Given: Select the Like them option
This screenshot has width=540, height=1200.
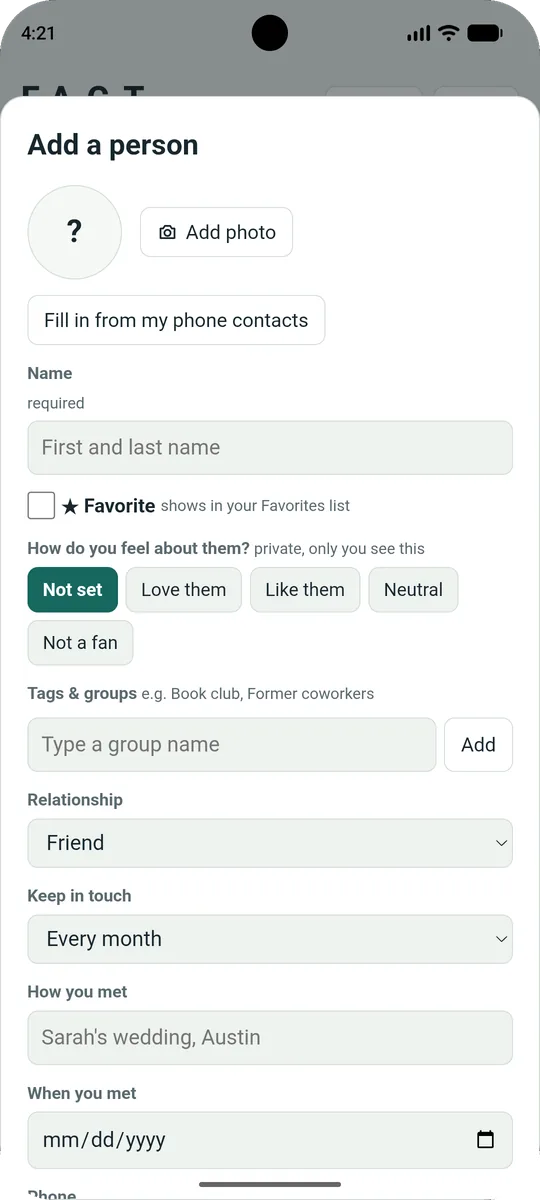Looking at the screenshot, I should 305,589.
